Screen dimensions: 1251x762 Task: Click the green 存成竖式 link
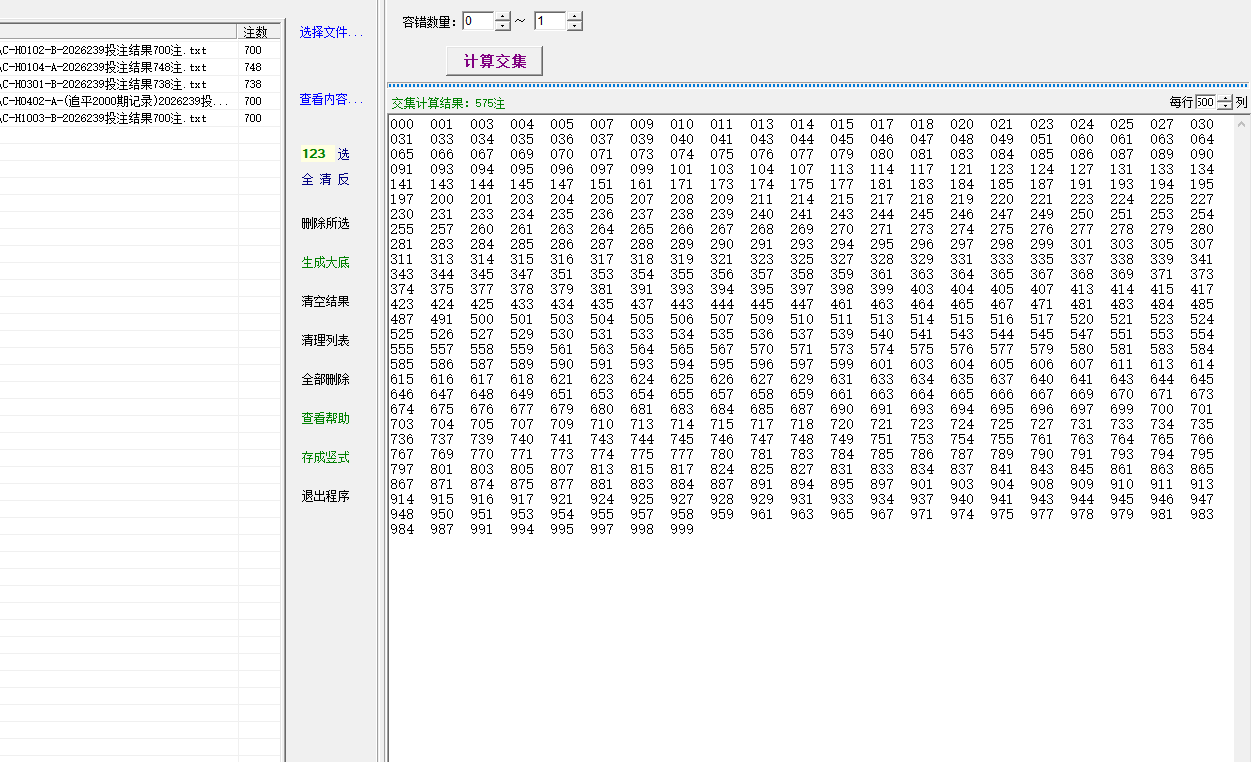point(326,457)
